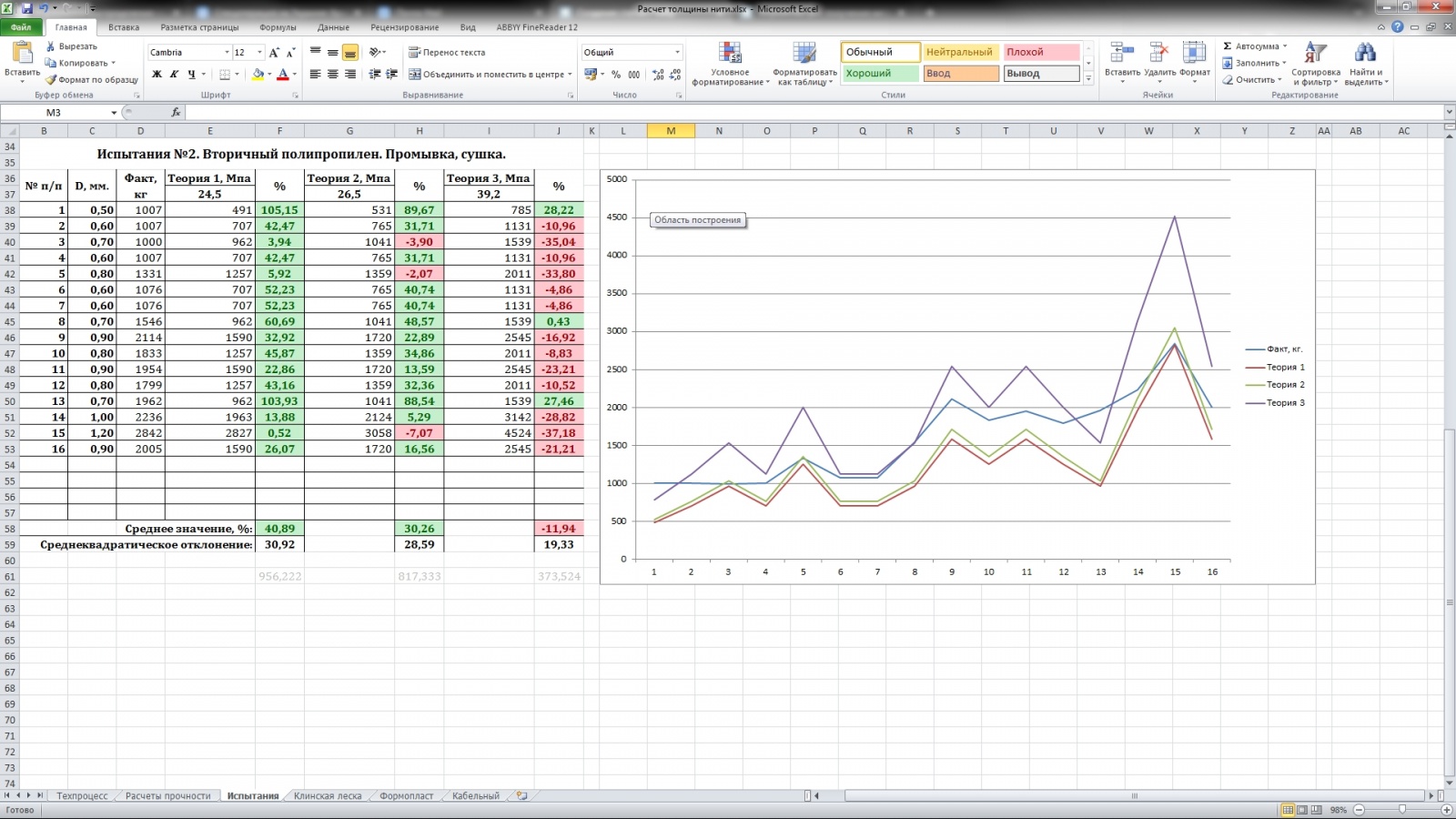Toggle italic (К) formatting

click(x=174, y=75)
